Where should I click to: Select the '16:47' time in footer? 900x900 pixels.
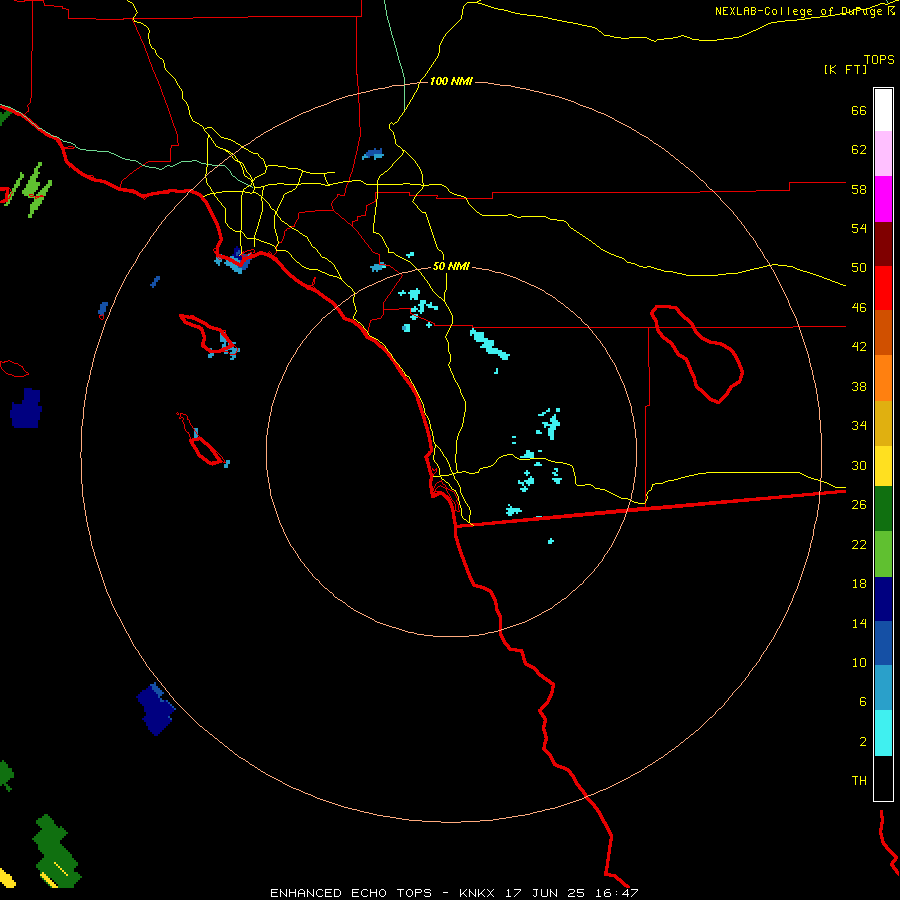tap(617, 893)
